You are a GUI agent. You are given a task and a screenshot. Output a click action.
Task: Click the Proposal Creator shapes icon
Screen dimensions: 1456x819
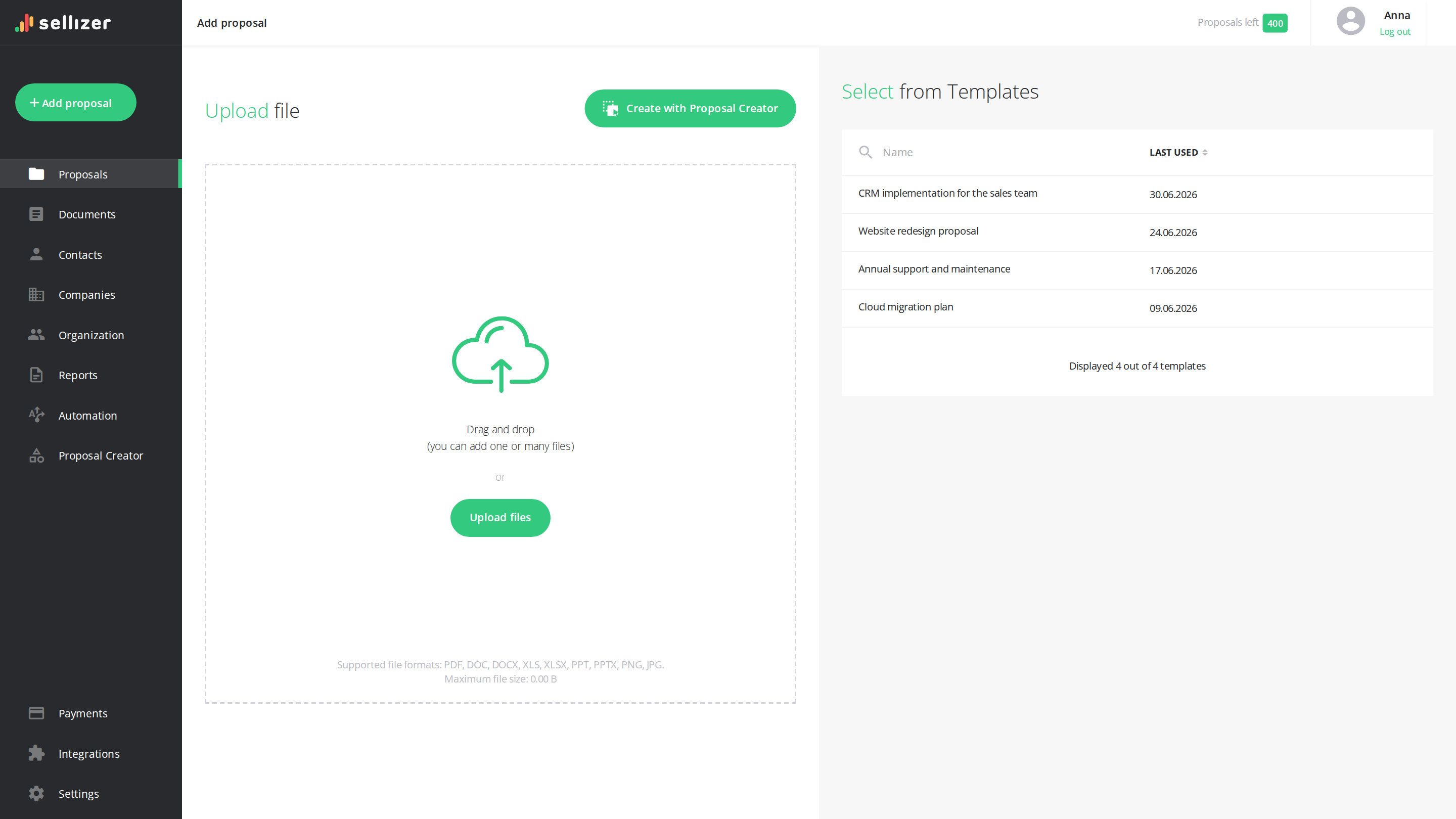(36, 455)
